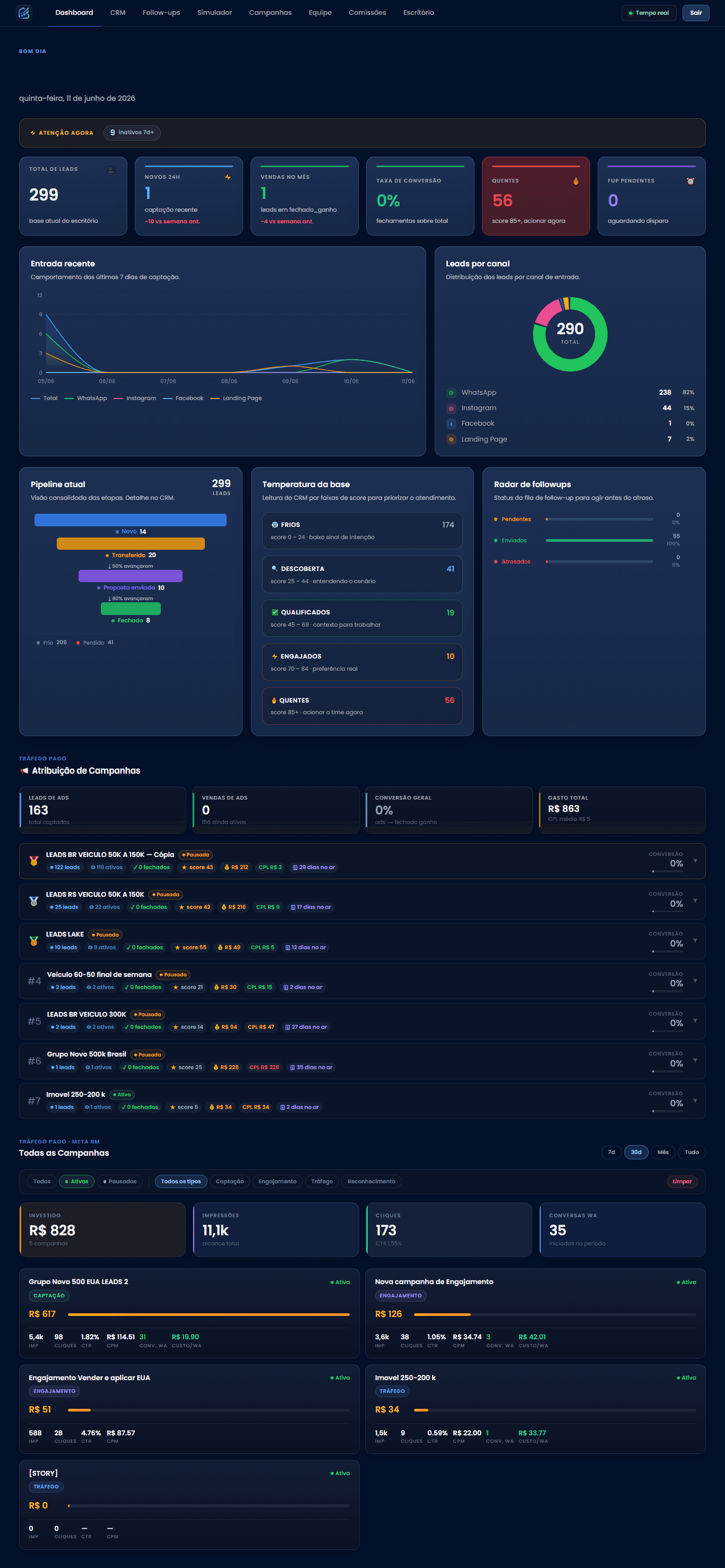
Task: Click the Facebook channel icon in Leads por canal
Action: pyautogui.click(x=451, y=423)
